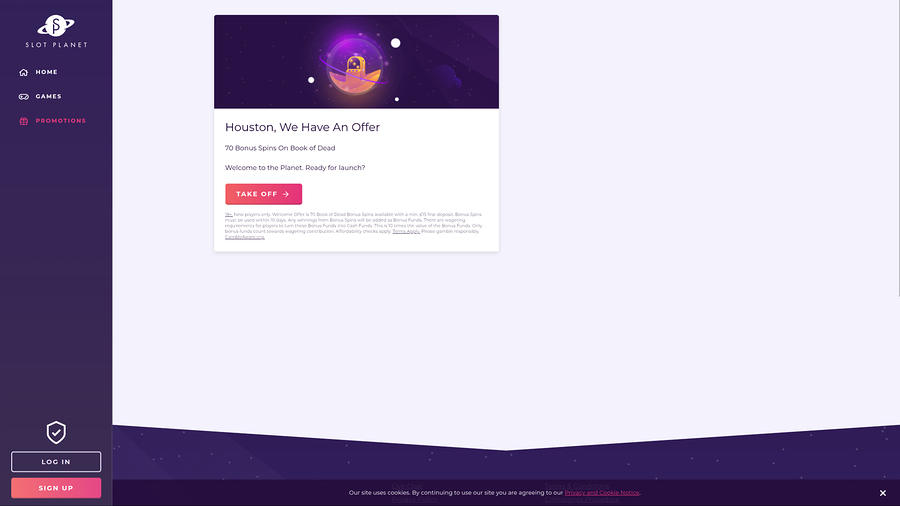Click the Take Off button
Screen dimensions: 900x506
(263, 194)
